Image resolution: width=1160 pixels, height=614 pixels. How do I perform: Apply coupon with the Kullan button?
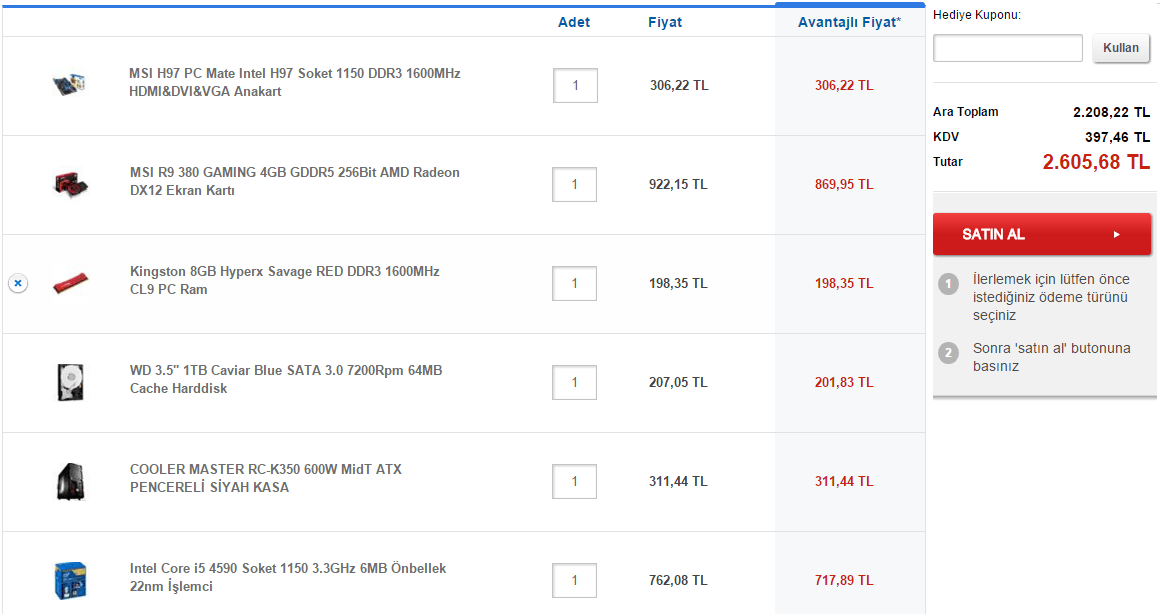tap(1121, 48)
